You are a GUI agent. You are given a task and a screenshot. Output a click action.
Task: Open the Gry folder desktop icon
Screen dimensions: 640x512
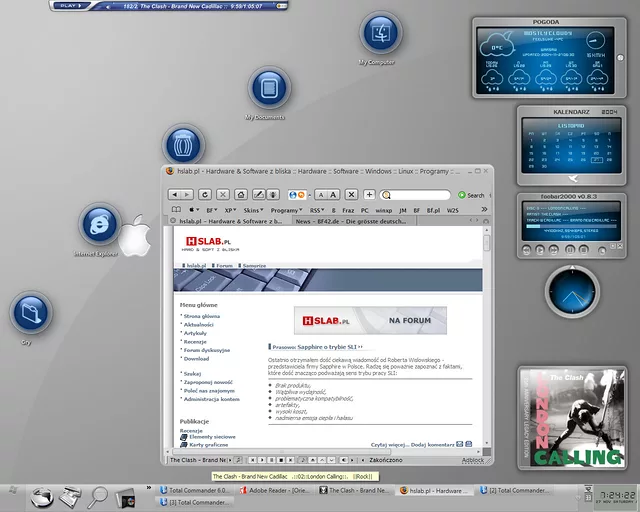[x=31, y=312]
